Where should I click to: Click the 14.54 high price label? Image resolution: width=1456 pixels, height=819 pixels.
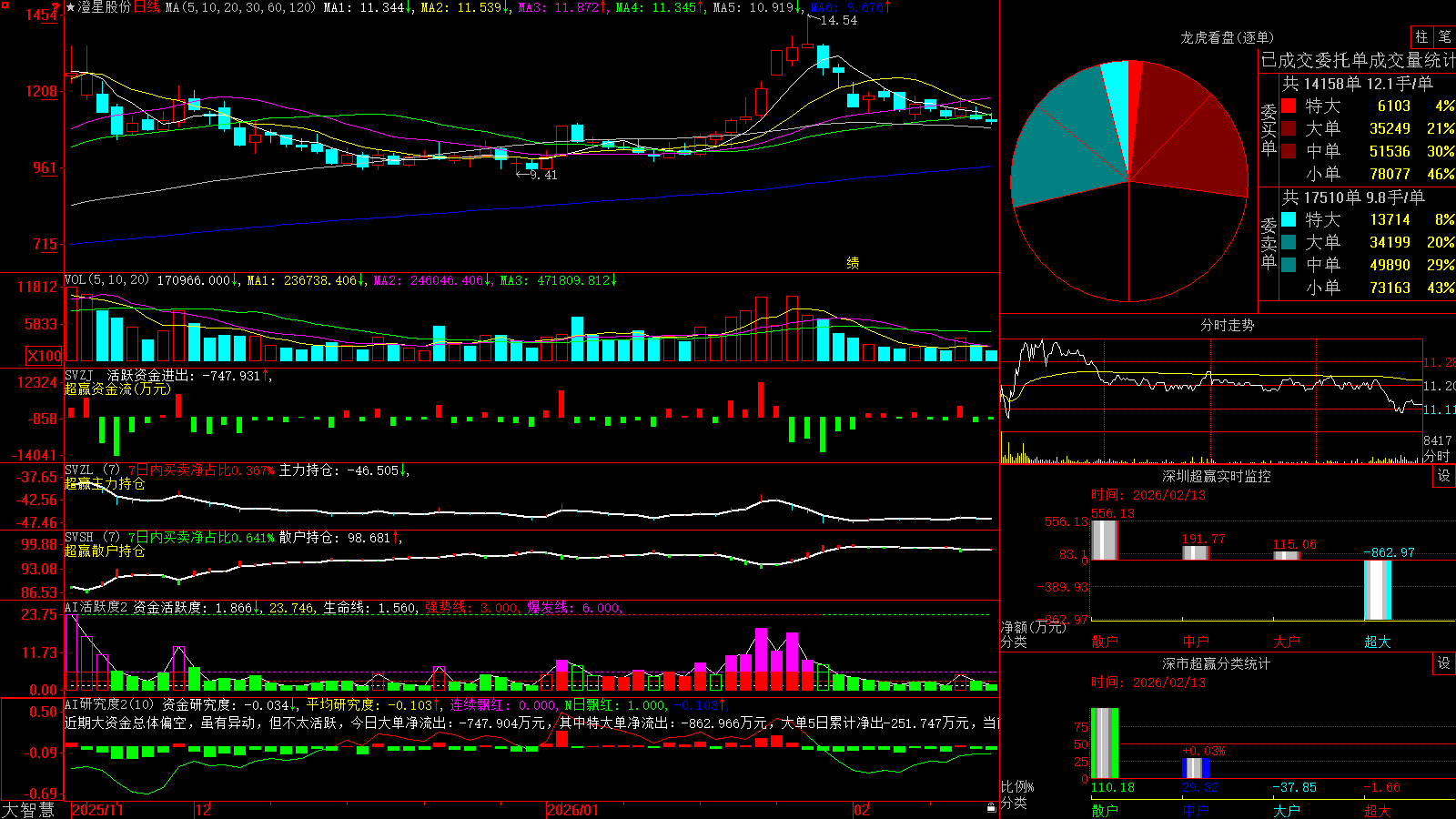coord(838,20)
